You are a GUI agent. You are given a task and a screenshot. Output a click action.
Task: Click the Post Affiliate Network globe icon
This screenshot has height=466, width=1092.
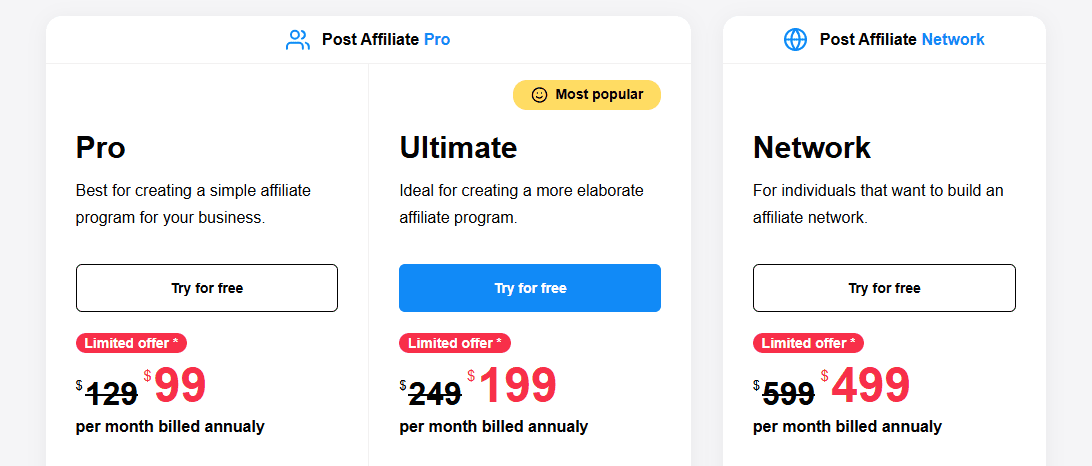pos(795,40)
